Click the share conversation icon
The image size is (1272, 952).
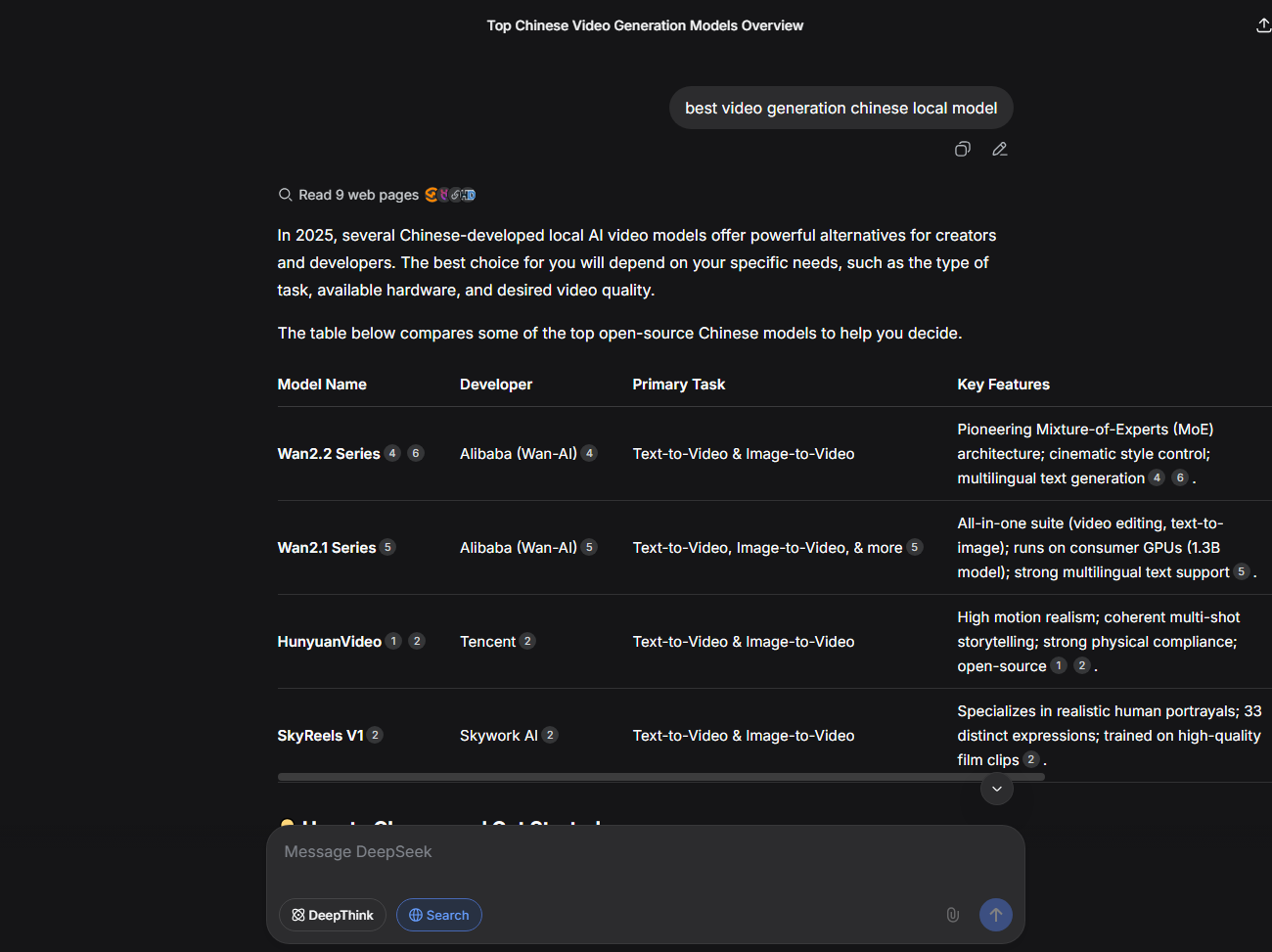1263,25
